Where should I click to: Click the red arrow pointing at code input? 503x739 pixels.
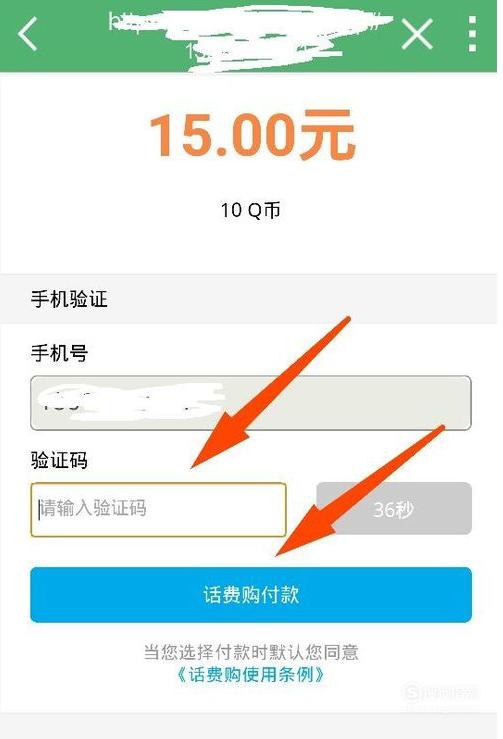tap(270, 393)
